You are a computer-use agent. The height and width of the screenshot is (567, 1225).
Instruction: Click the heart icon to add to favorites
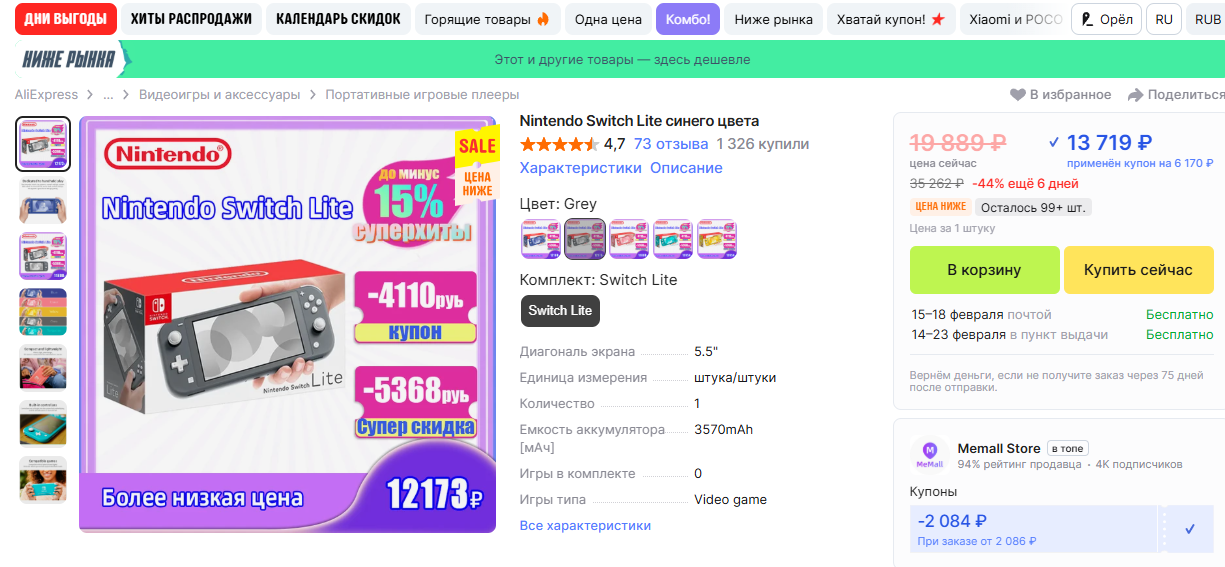coord(1017,95)
